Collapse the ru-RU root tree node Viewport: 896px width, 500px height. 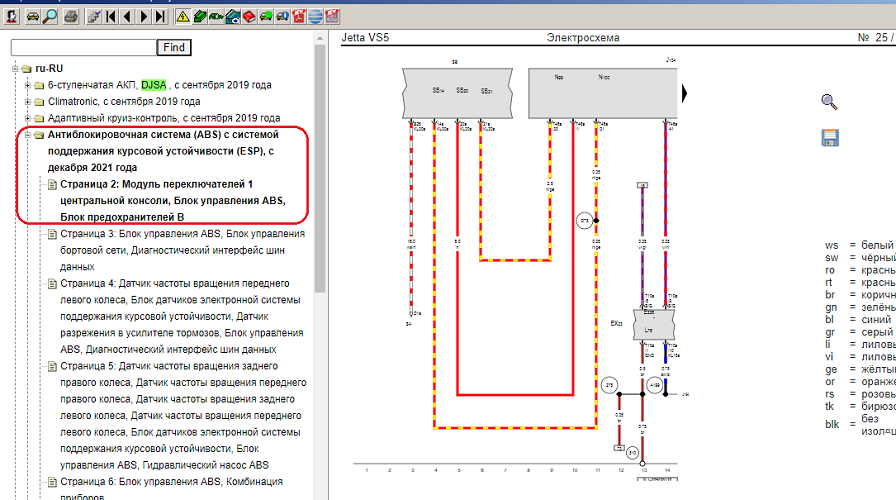click(15, 69)
